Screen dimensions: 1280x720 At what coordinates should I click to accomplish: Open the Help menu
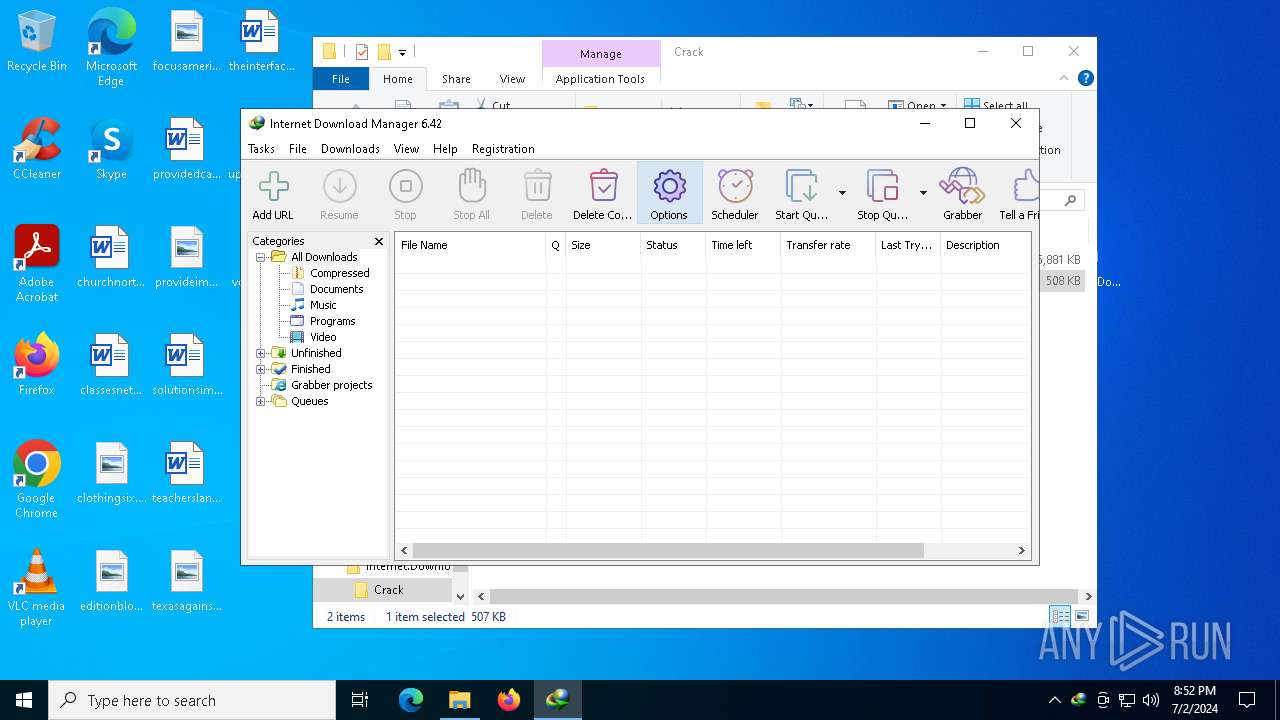[445, 149]
